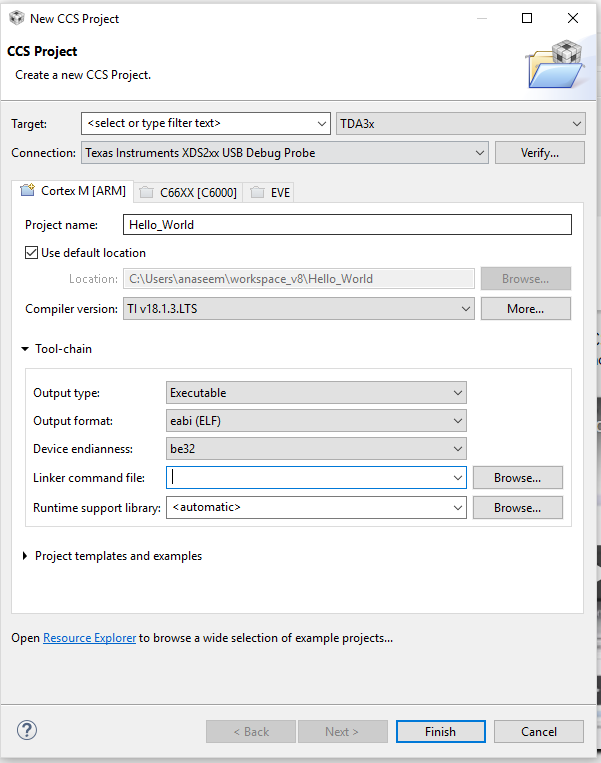The width and height of the screenshot is (601, 763).
Task: Click the help question mark icon
Action: [x=27, y=731]
